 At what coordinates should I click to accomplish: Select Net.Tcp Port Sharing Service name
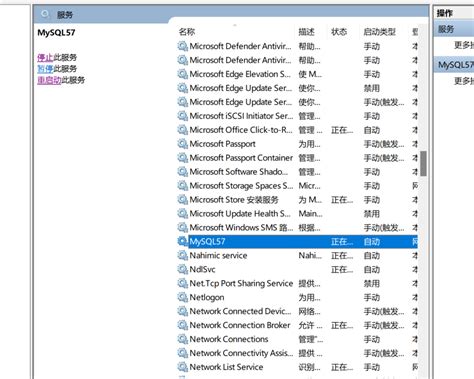(x=241, y=283)
